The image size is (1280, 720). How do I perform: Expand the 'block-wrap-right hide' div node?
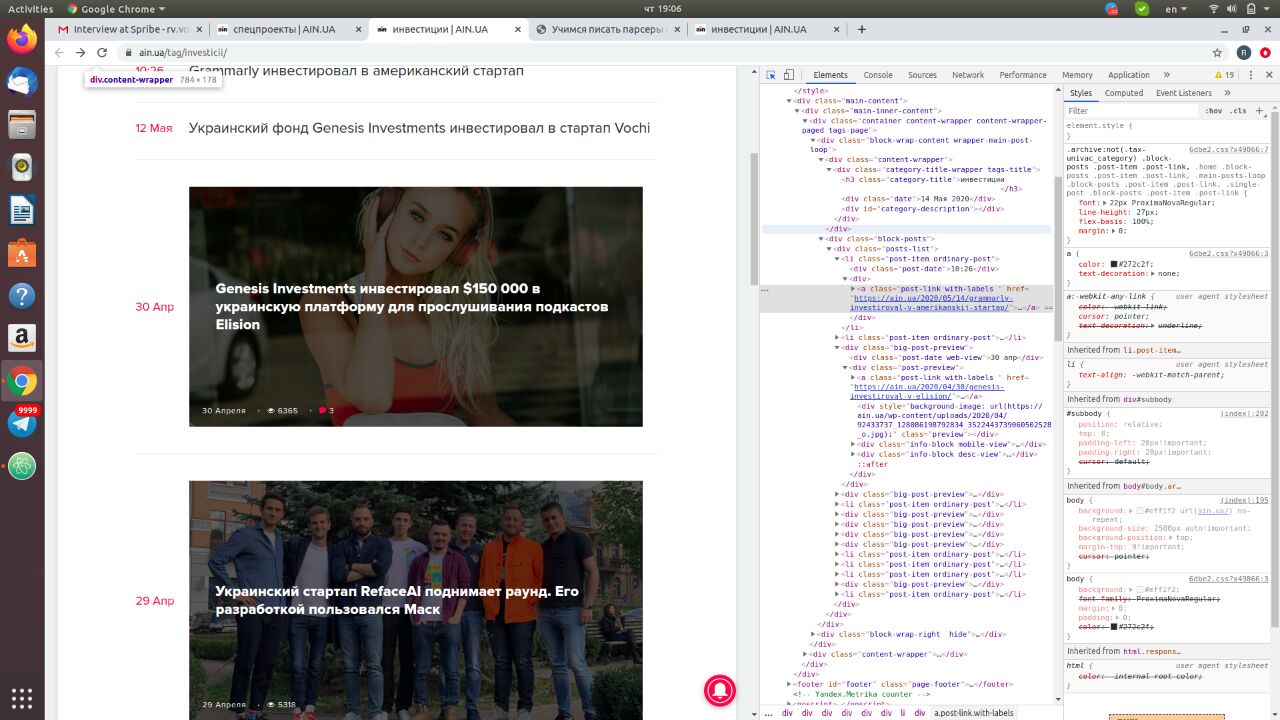pos(814,634)
